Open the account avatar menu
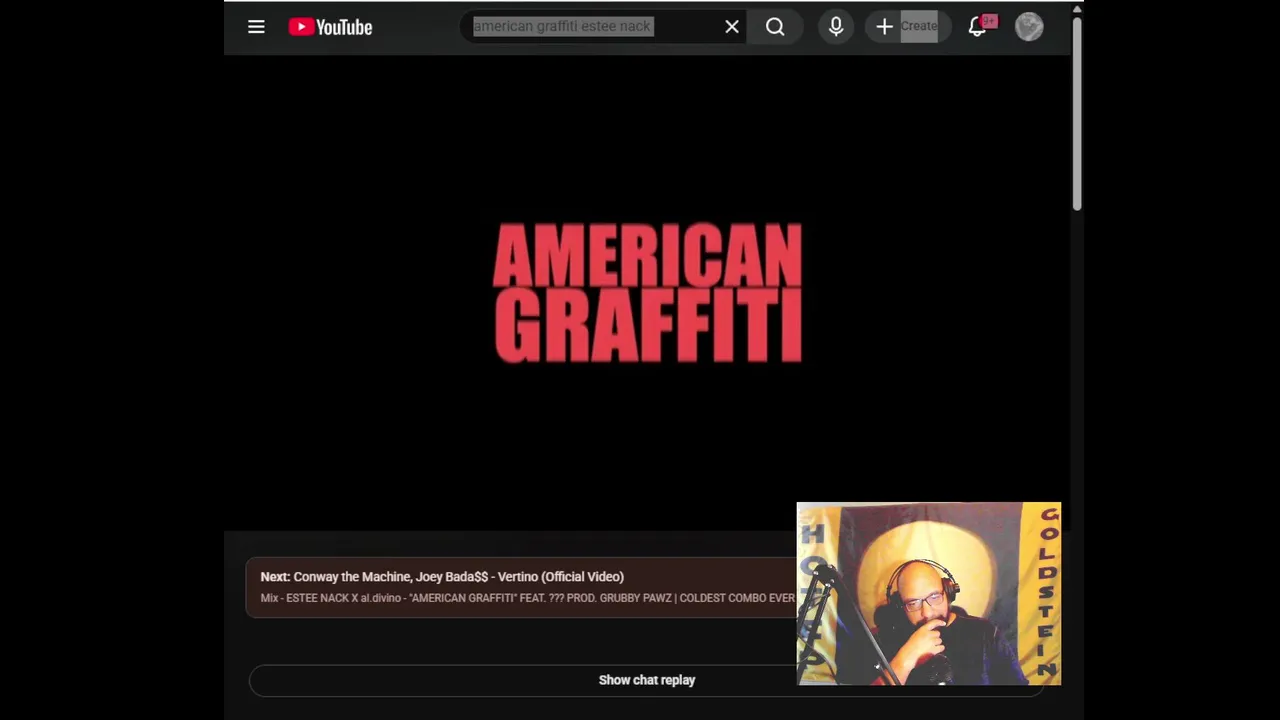1280x720 pixels. point(1029,27)
